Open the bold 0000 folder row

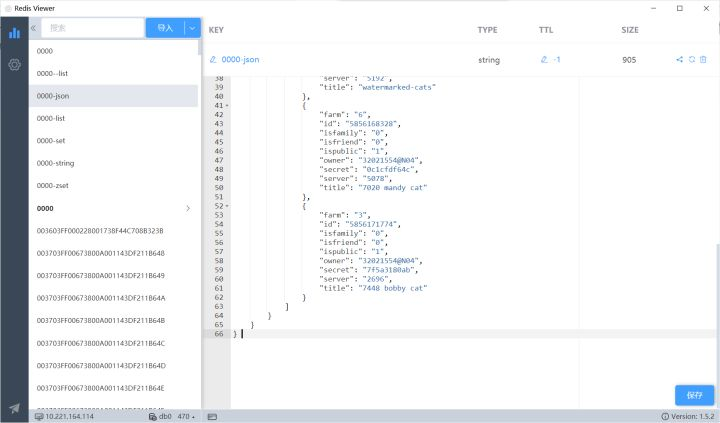click(x=113, y=209)
